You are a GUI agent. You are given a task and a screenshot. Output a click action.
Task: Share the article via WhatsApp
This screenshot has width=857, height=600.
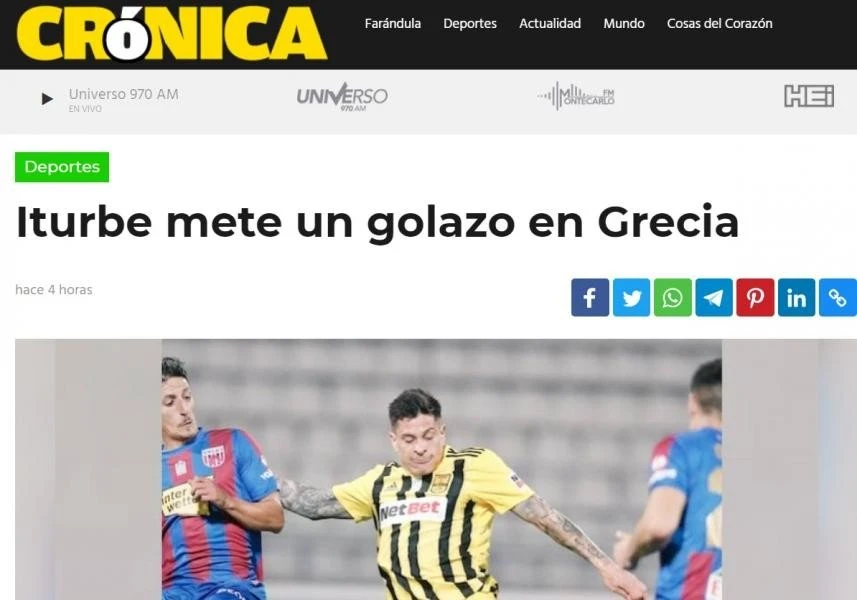673,297
